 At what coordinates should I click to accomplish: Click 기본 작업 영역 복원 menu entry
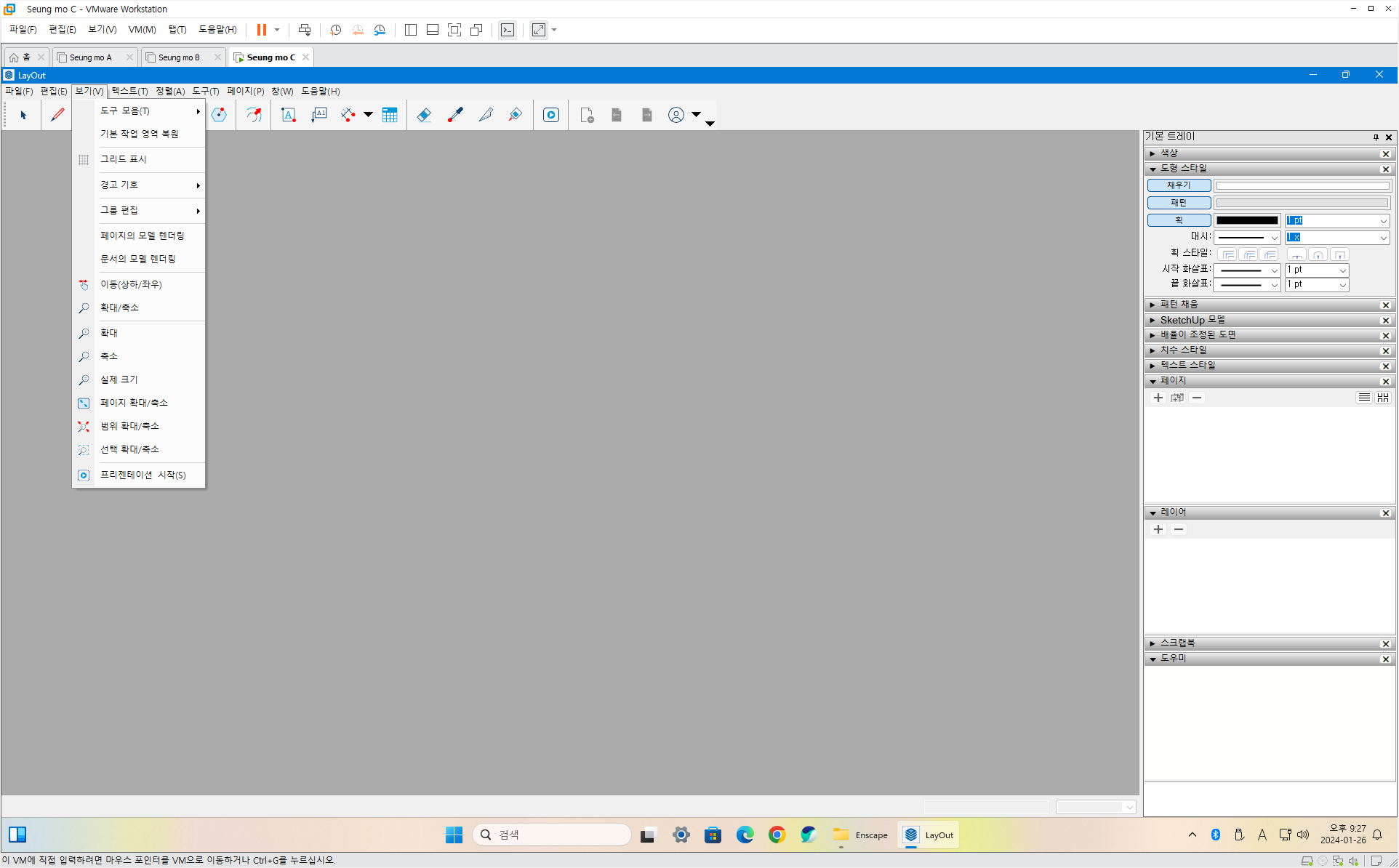pyautogui.click(x=140, y=134)
